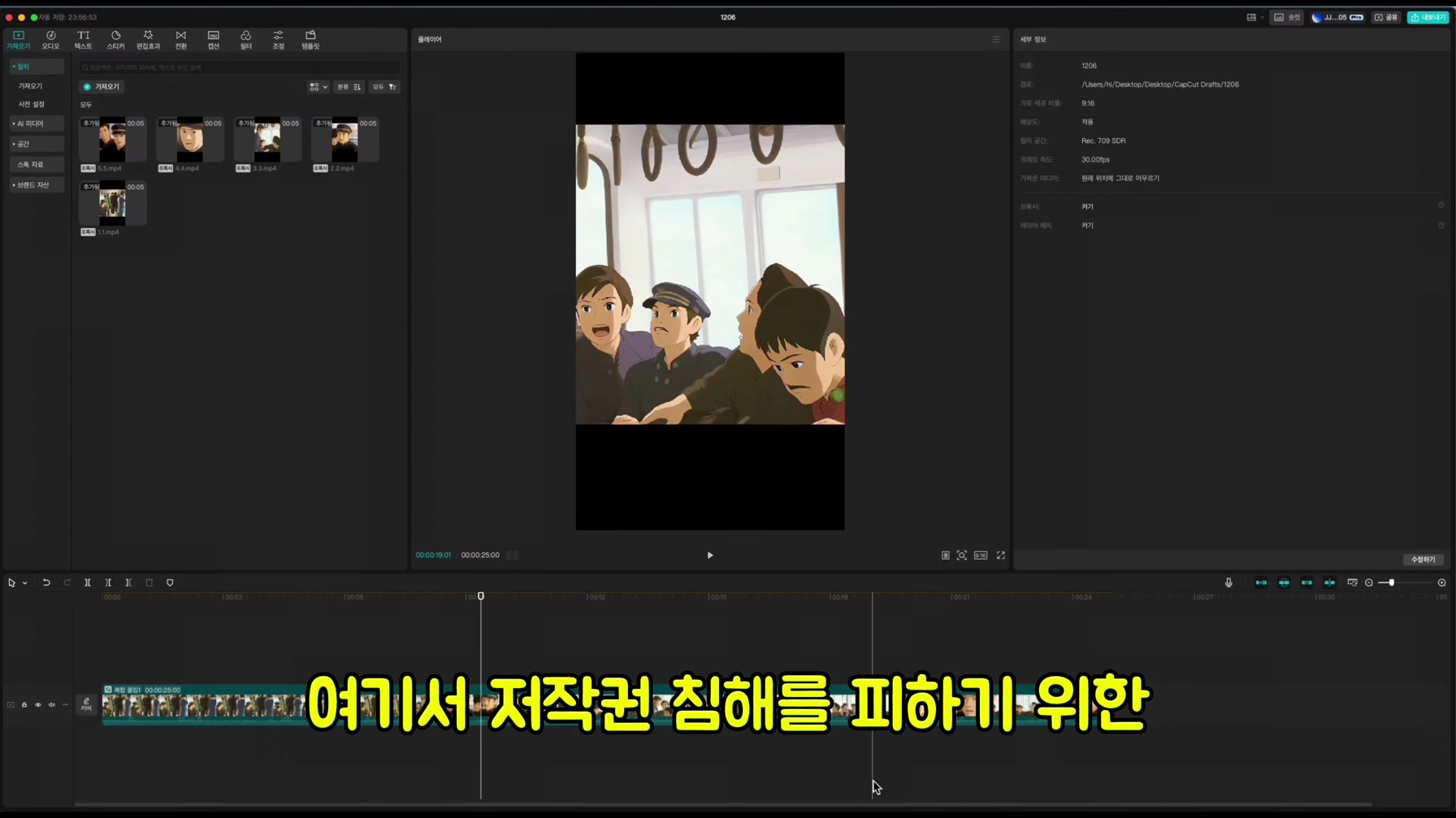Click the 커버 (Cover) edit button

tap(86, 704)
